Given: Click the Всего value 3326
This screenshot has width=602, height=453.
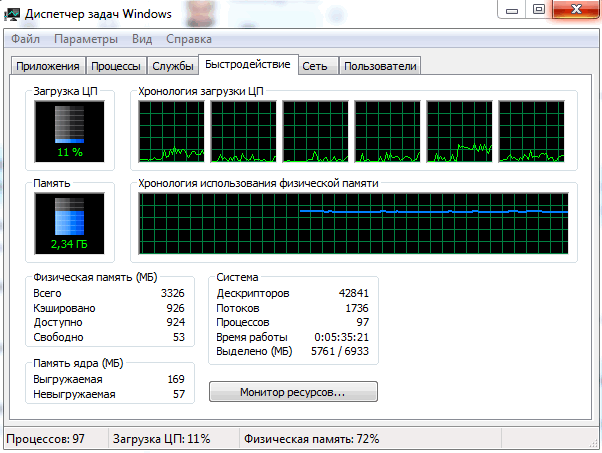Looking at the screenshot, I should 172,293.
